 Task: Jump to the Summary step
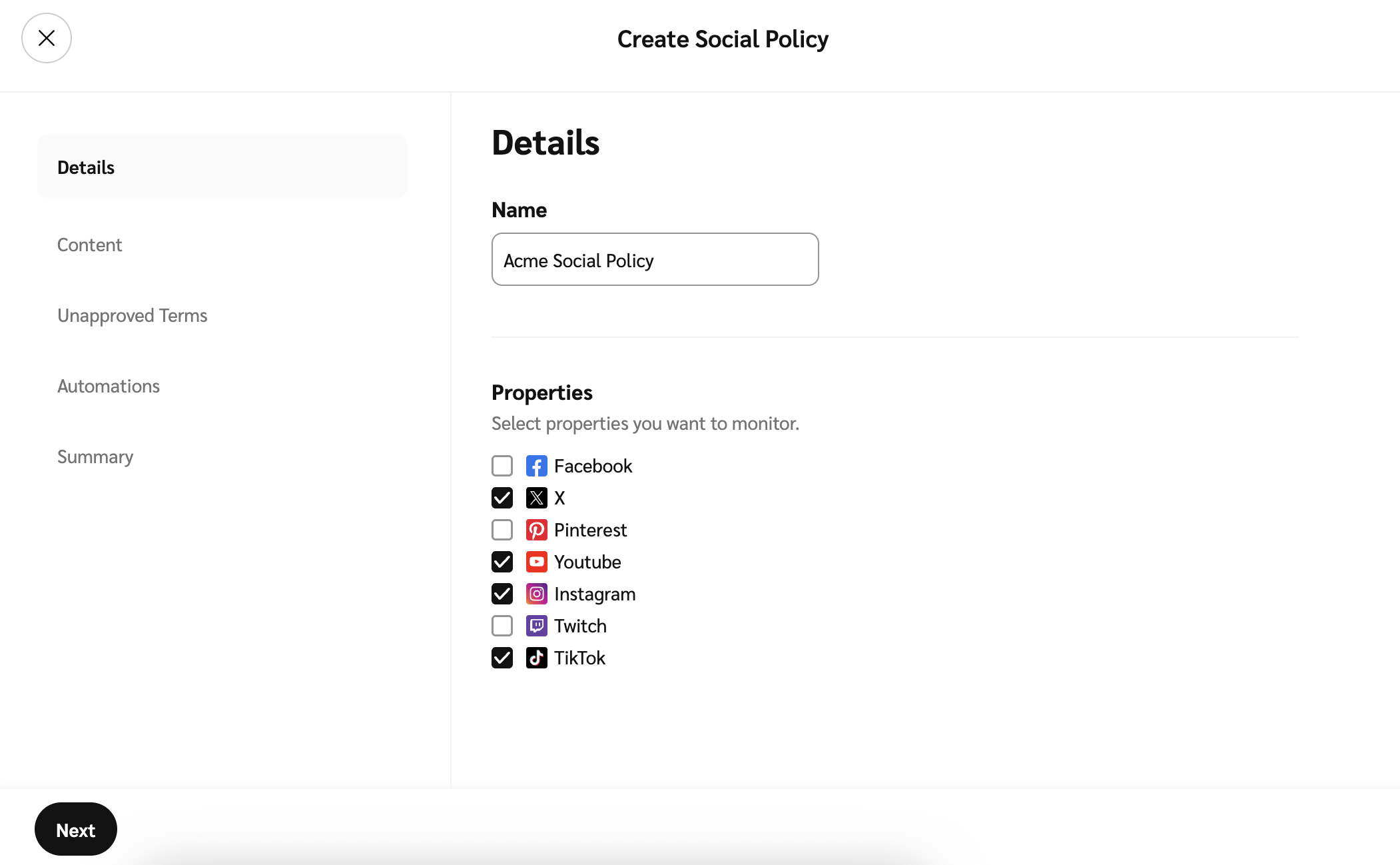tap(95, 456)
